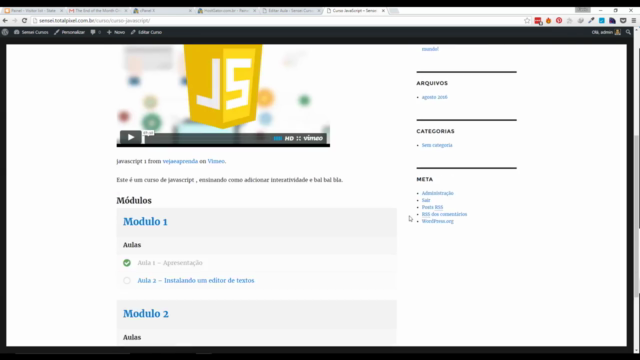Toggle HD quality on the video player
This screenshot has width=640, height=360.
[289, 138]
